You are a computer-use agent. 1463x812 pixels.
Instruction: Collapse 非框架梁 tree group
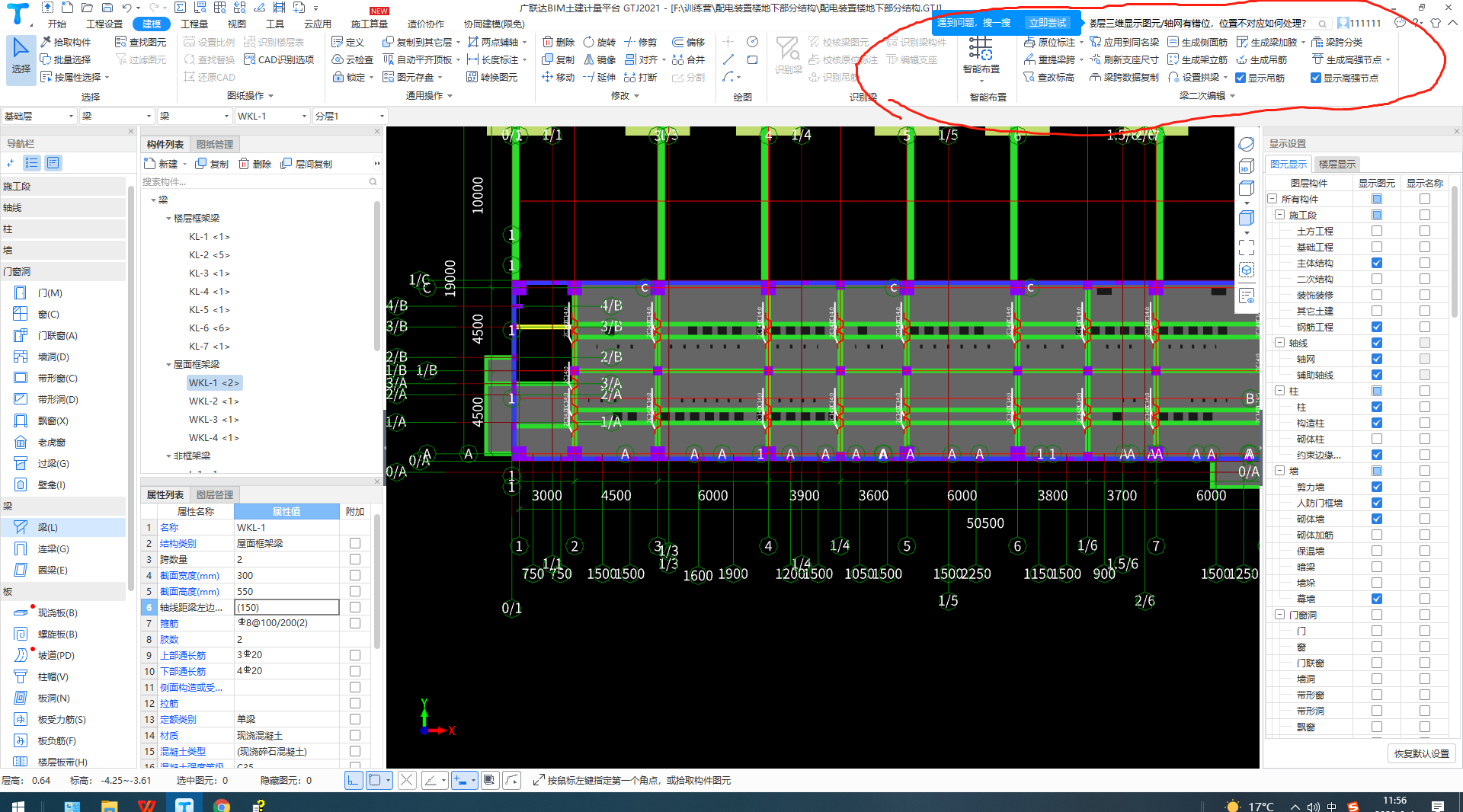pyautogui.click(x=168, y=456)
